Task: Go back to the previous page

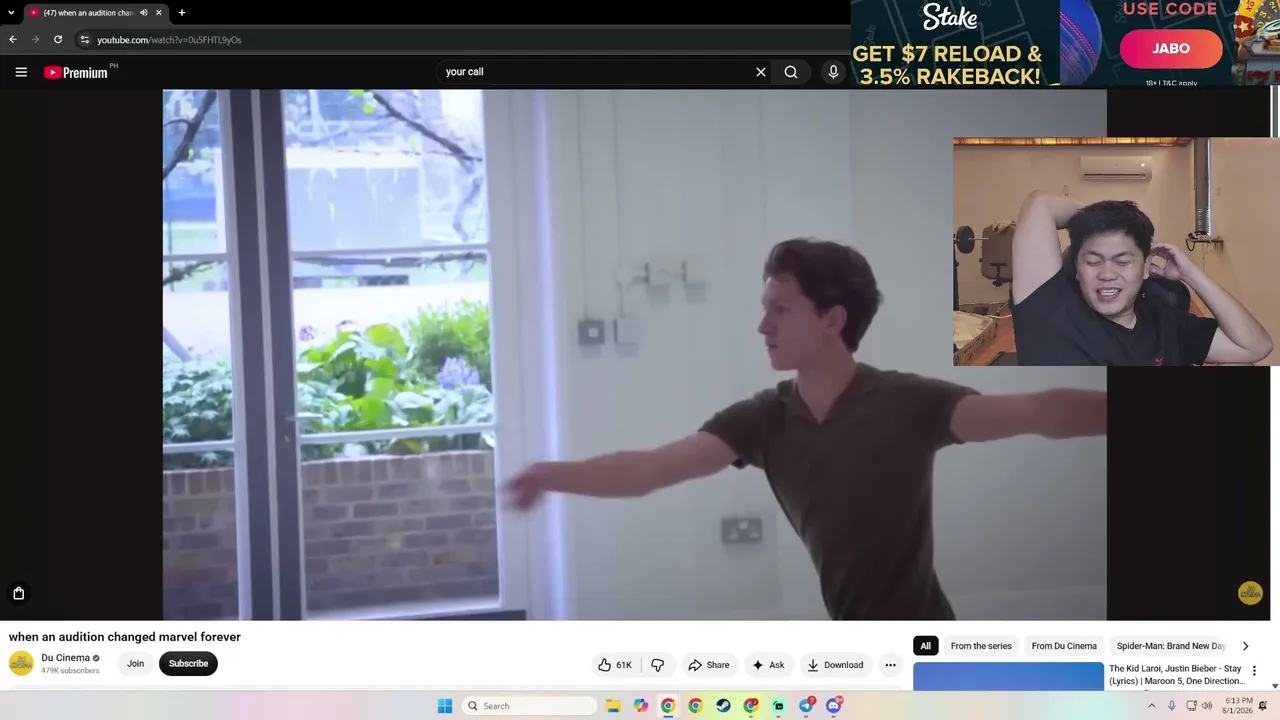Action: [13, 40]
